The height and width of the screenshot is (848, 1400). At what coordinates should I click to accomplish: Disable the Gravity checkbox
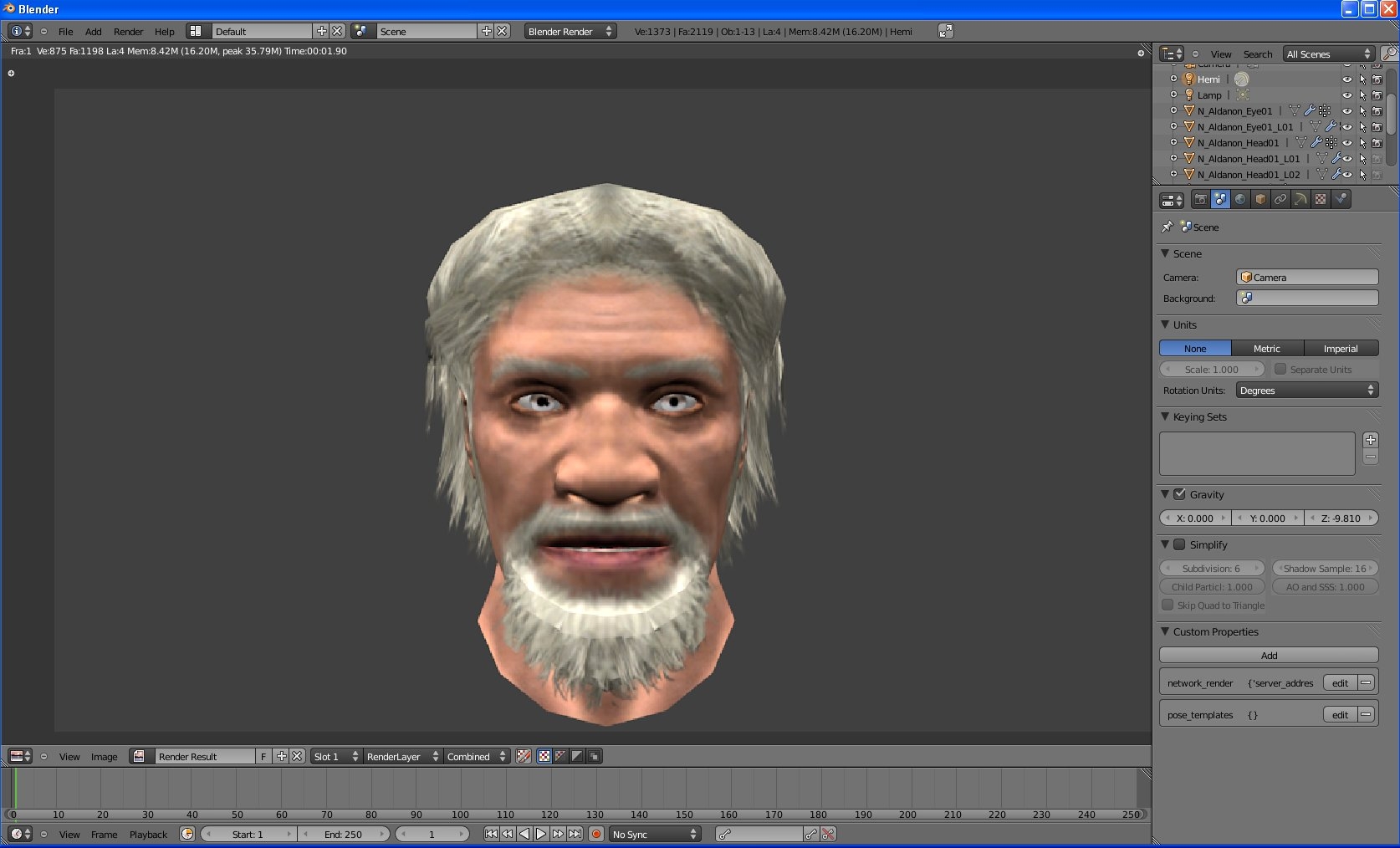tap(1179, 494)
